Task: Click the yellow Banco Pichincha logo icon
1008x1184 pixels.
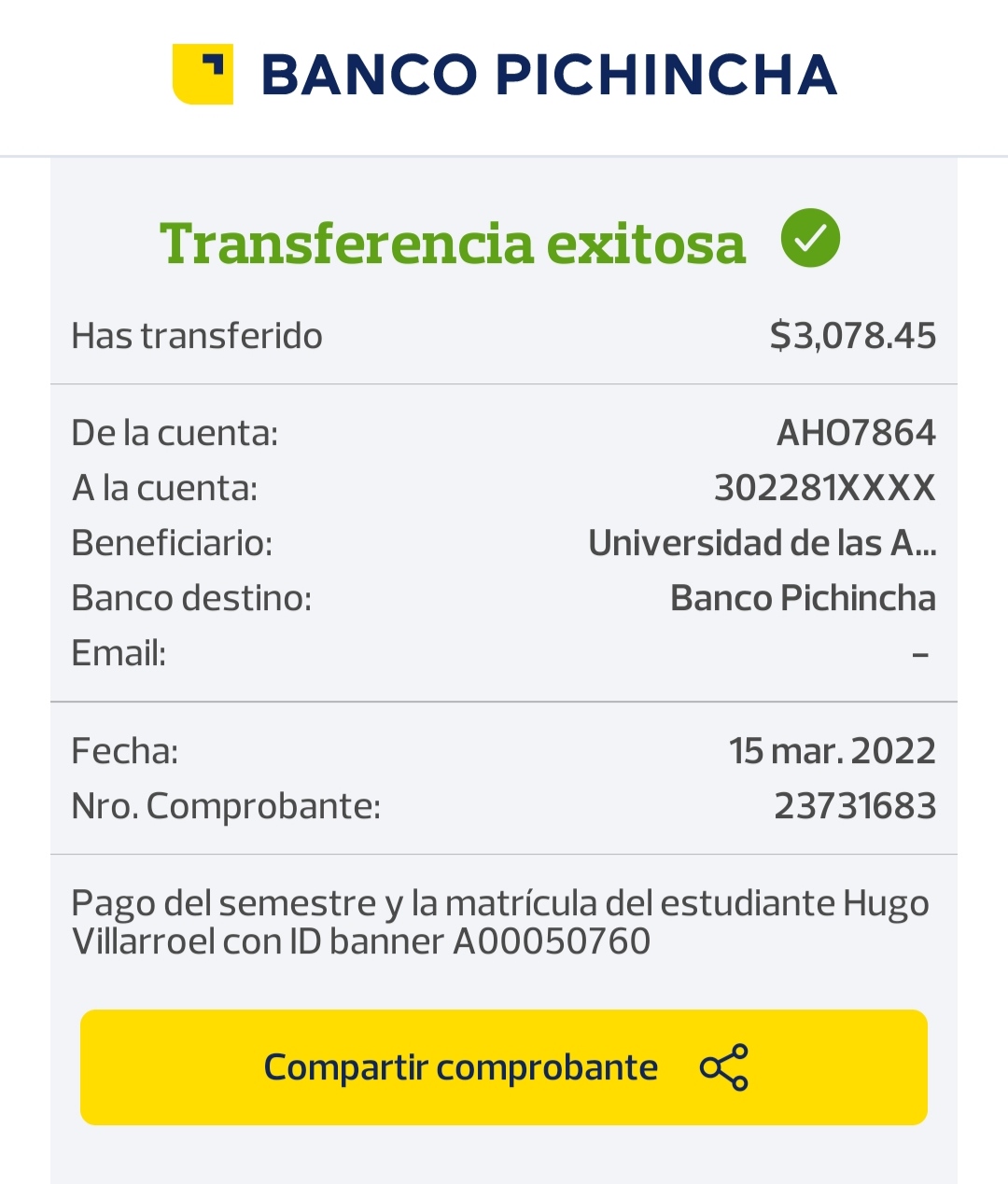Action: (x=203, y=74)
